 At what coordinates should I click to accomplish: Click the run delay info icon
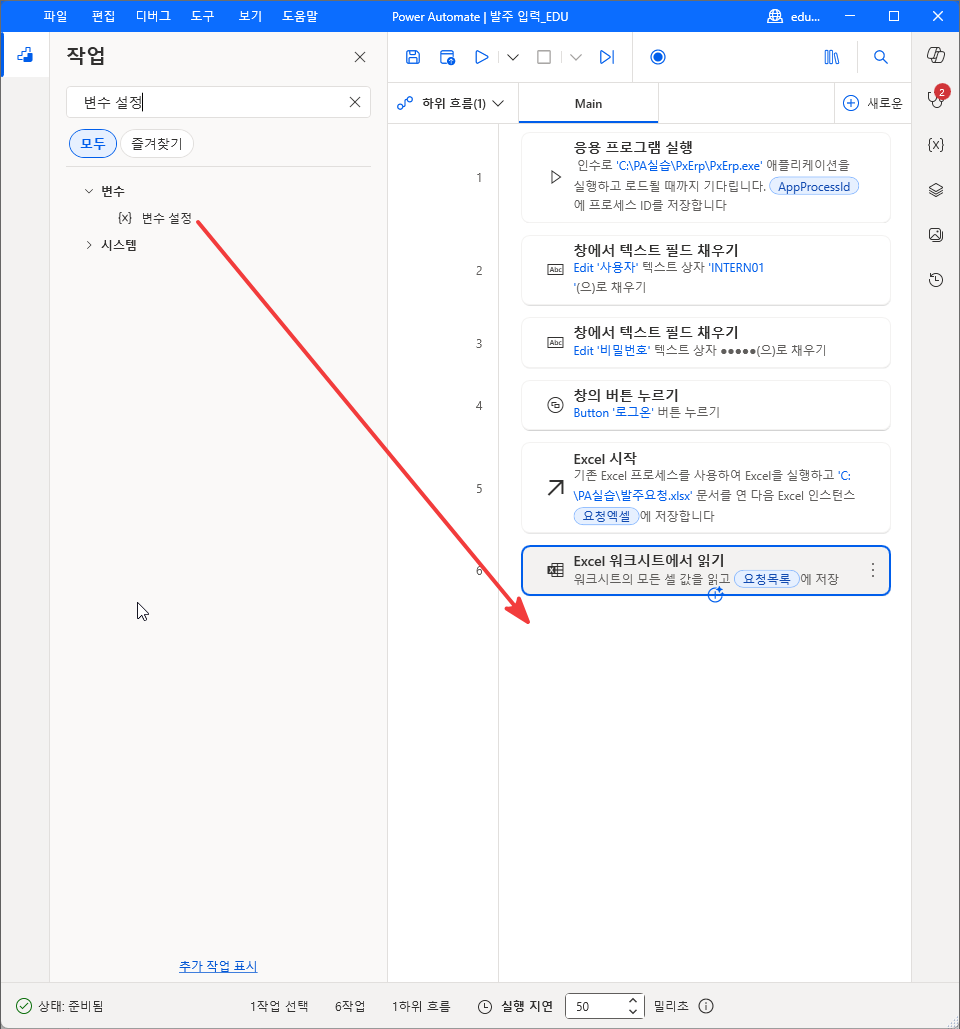click(x=706, y=1006)
